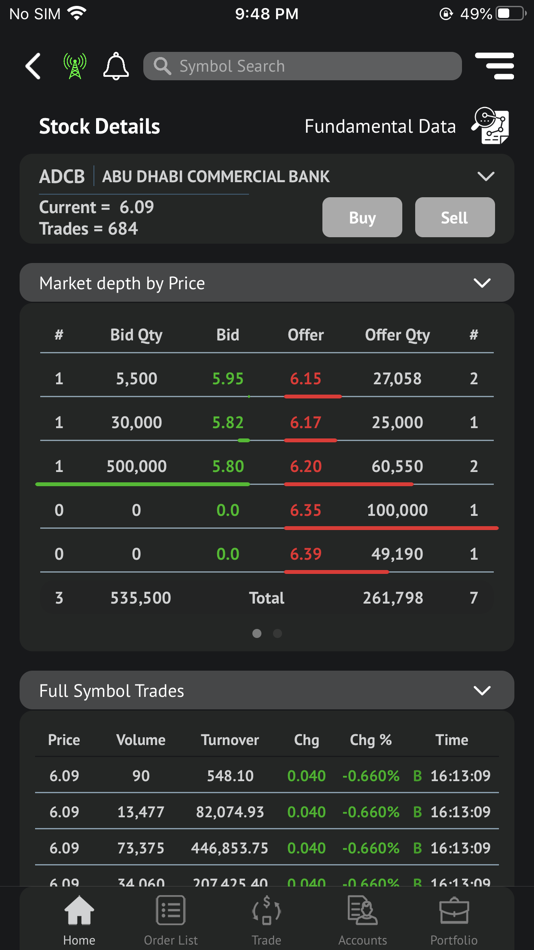The height and width of the screenshot is (950, 534).
Task: Open the hamburger menu icon
Action: point(495,66)
